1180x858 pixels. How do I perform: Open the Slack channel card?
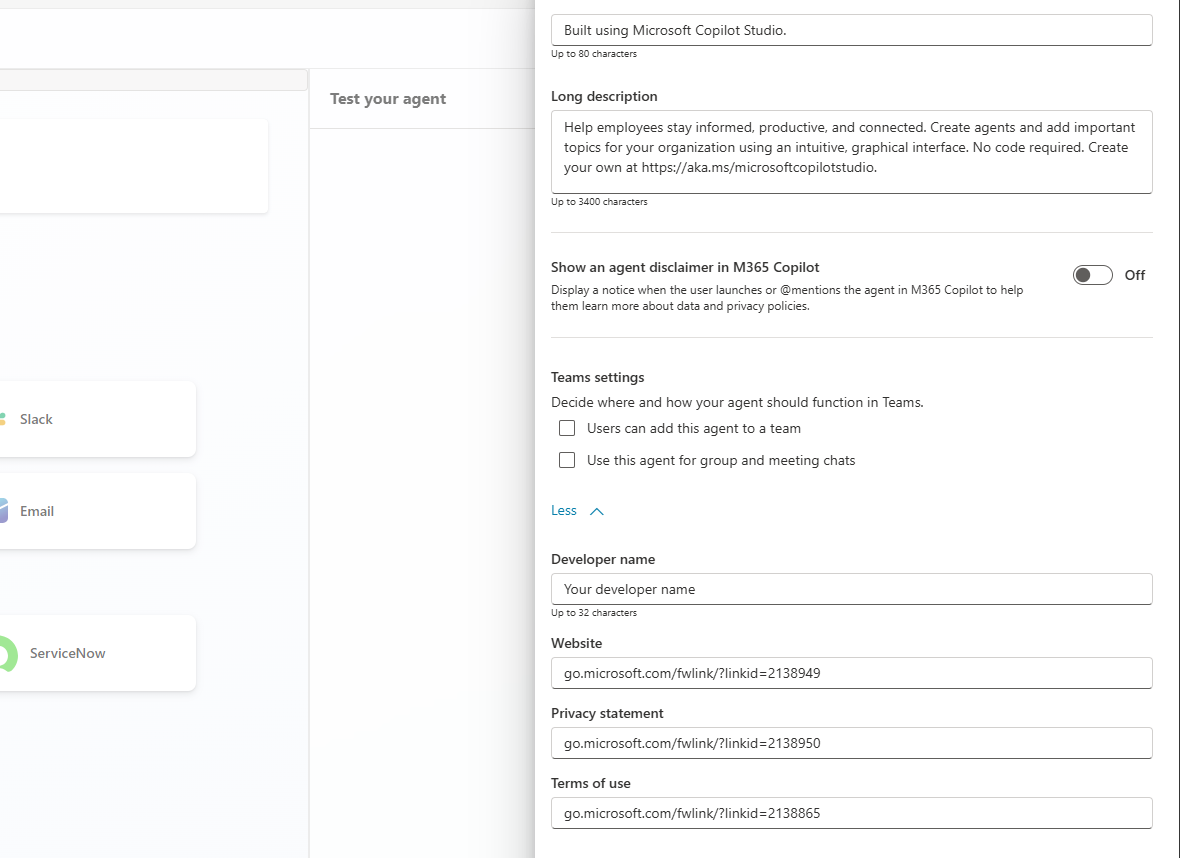[96, 419]
